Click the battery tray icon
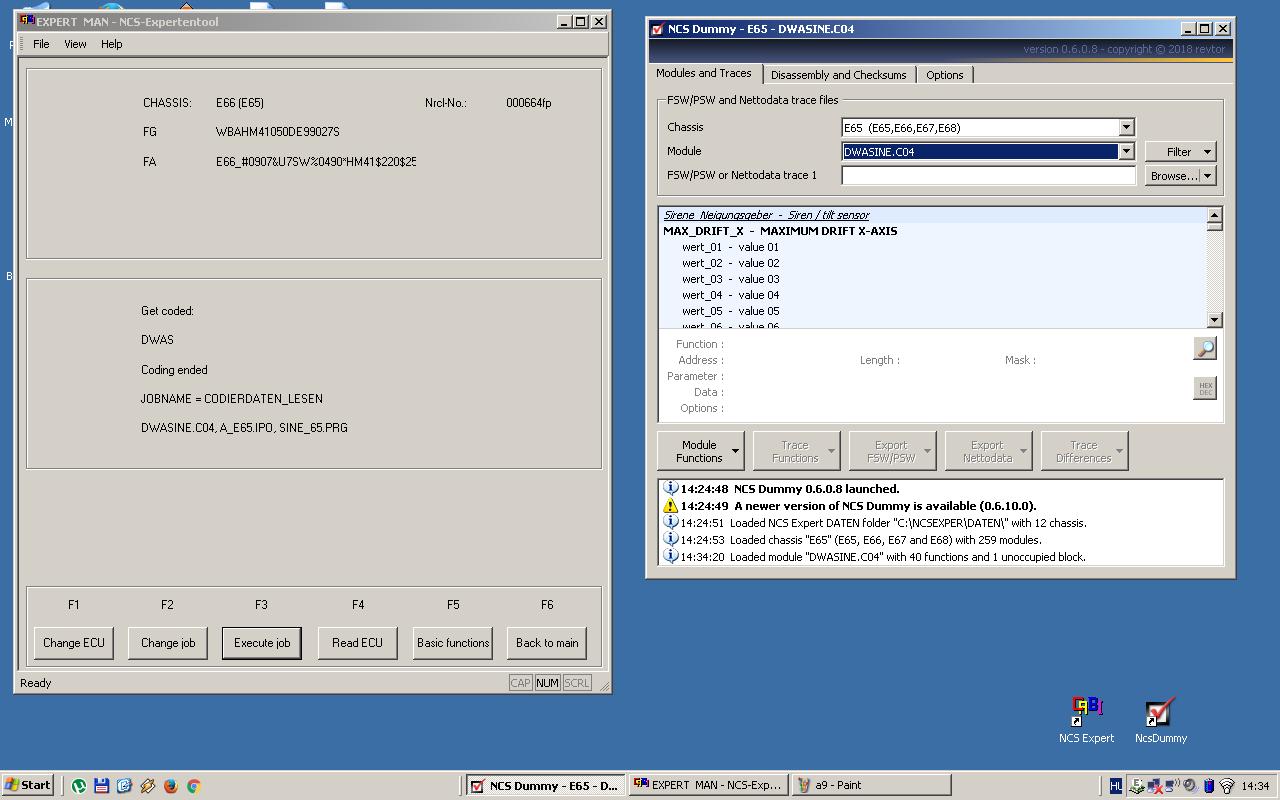Screen dimensions: 1280x800 click(1209, 786)
